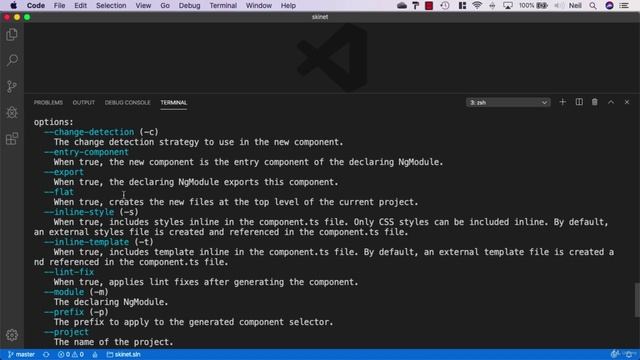Click the Time Machine clock icon
The image size is (640, 360).
pos(445,5)
